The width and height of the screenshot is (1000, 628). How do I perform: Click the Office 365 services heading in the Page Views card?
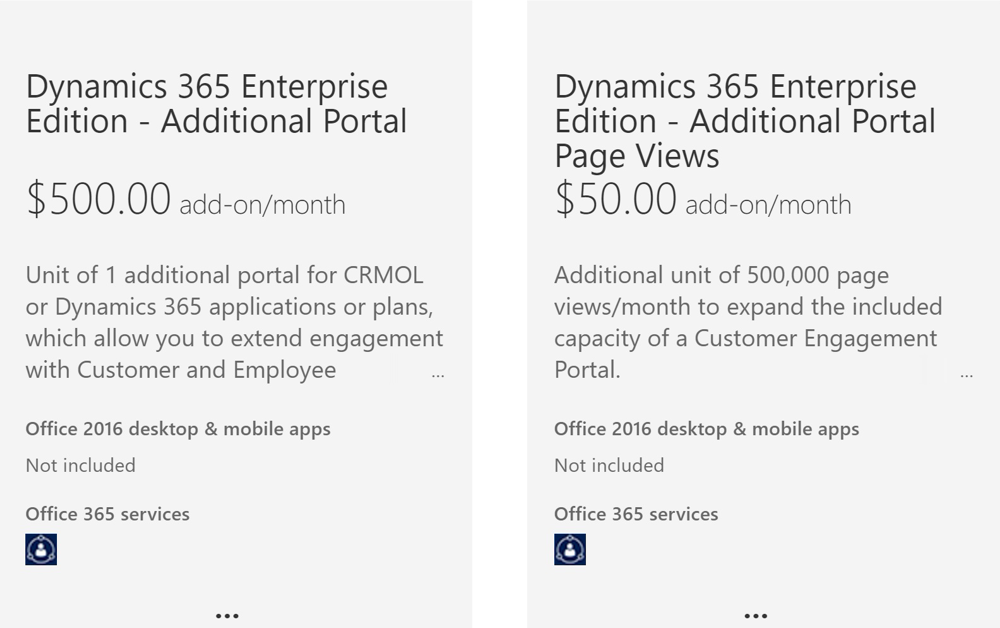[x=636, y=514]
